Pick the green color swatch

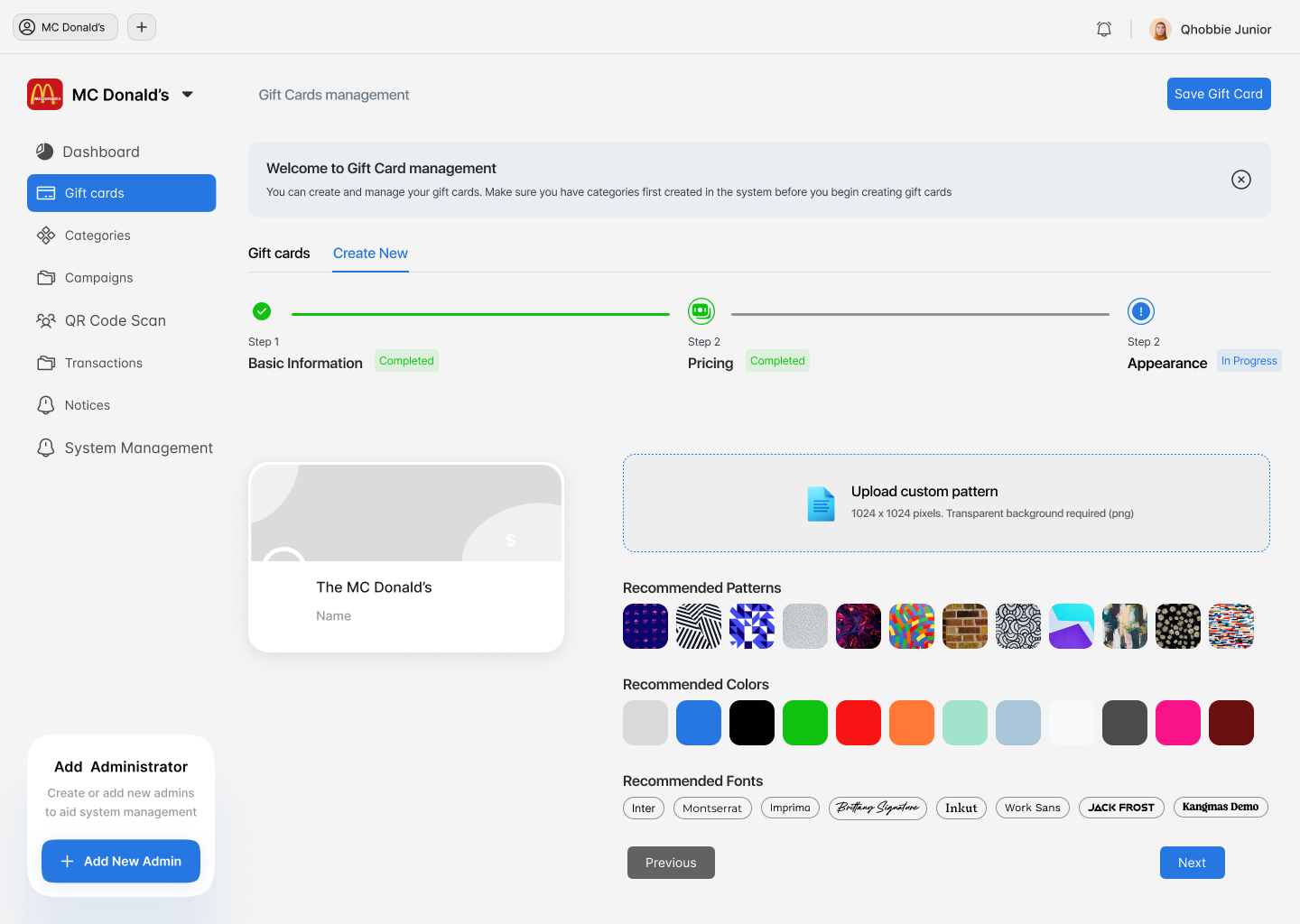pos(805,723)
